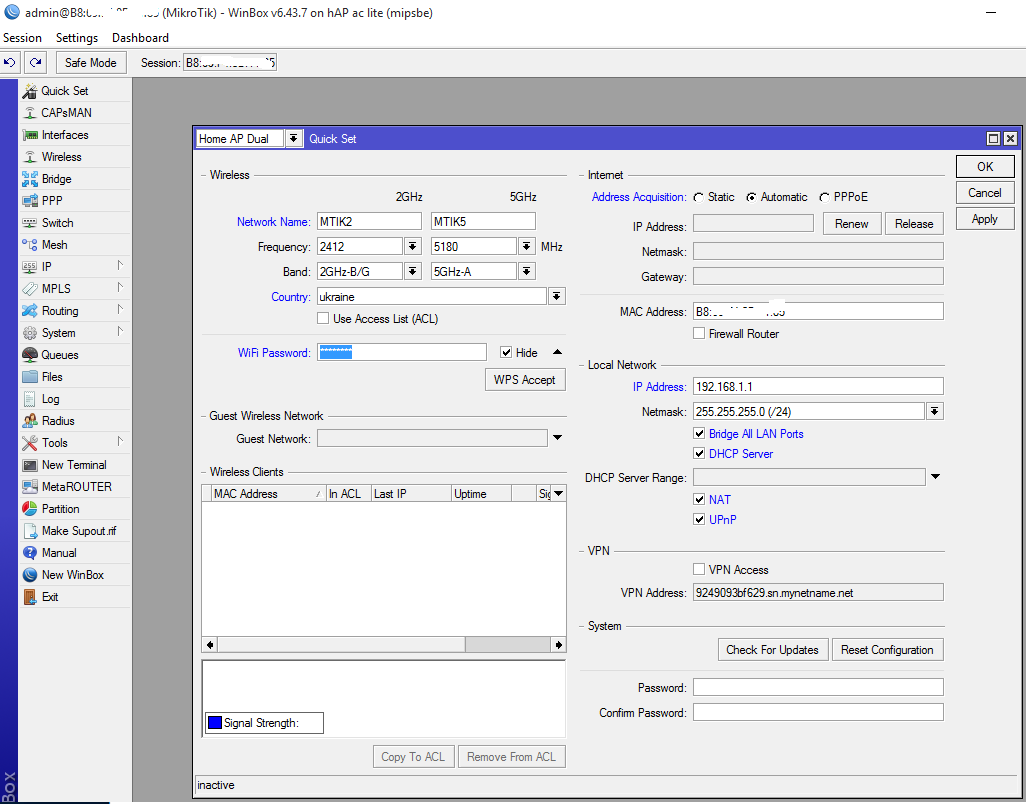
Task: Toggle Bridge All LAN Ports checkbox
Action: pos(699,434)
